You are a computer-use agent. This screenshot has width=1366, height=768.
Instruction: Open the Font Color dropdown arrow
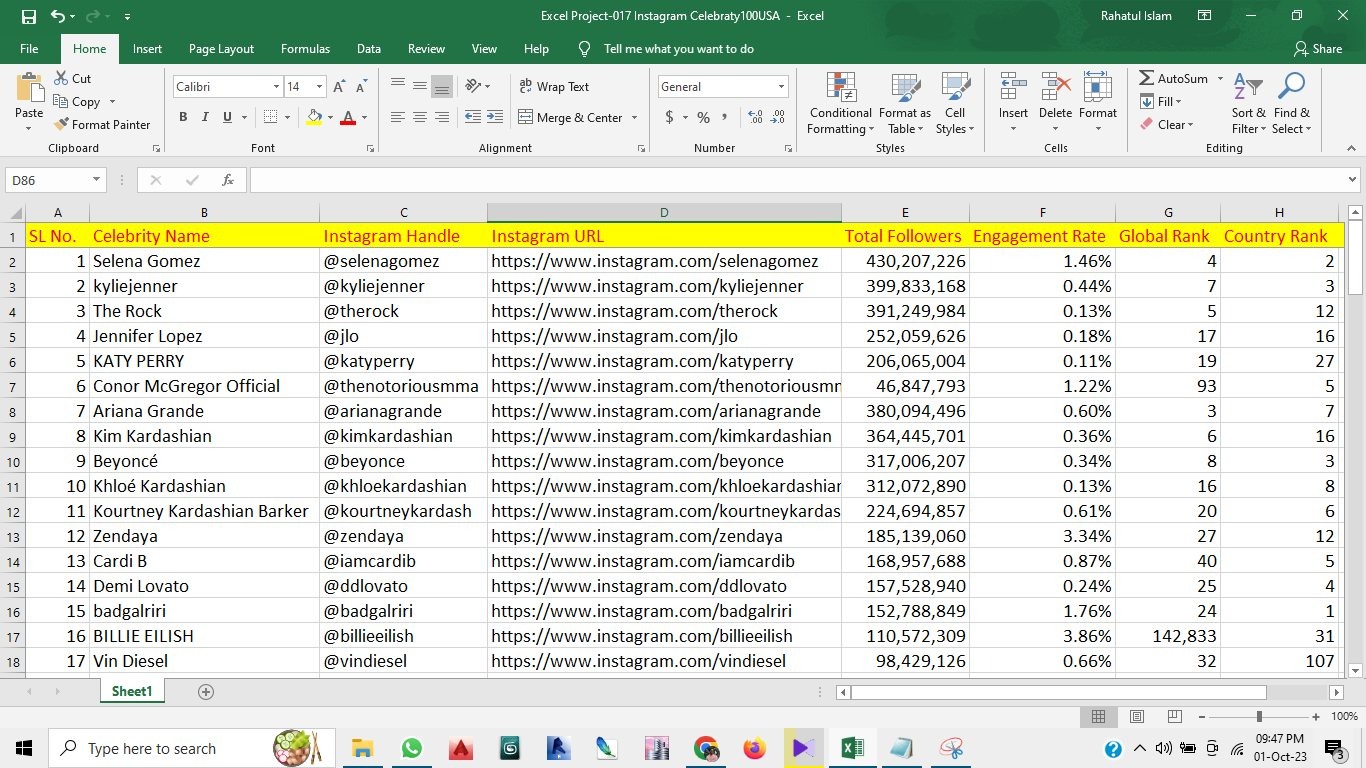(x=365, y=118)
